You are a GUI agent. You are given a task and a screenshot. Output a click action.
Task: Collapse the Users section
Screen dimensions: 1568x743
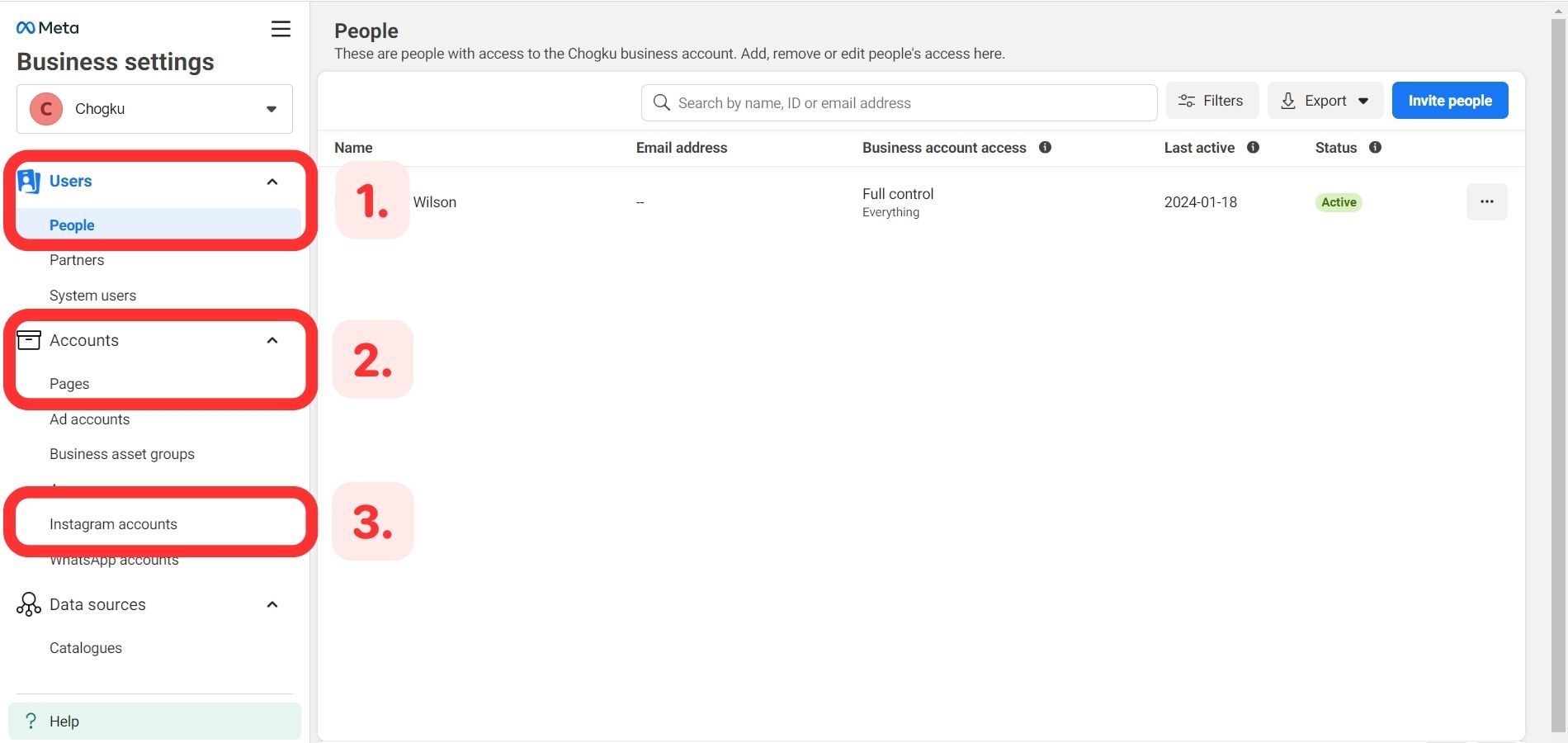[272, 182]
